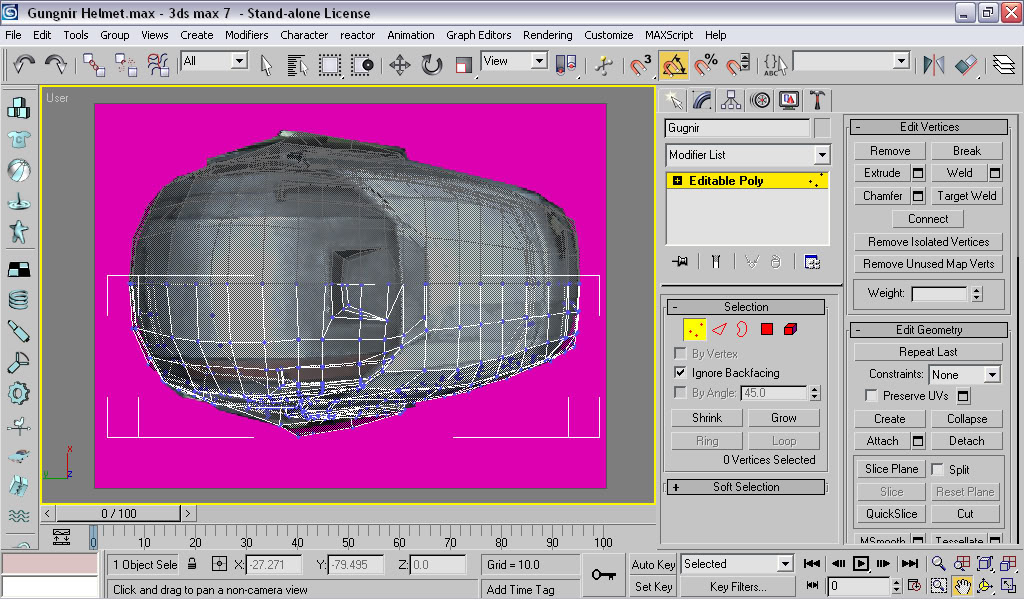Open the Constraints dropdown set to None
Viewport: 1024px width, 600px height.
pyautogui.click(x=991, y=375)
